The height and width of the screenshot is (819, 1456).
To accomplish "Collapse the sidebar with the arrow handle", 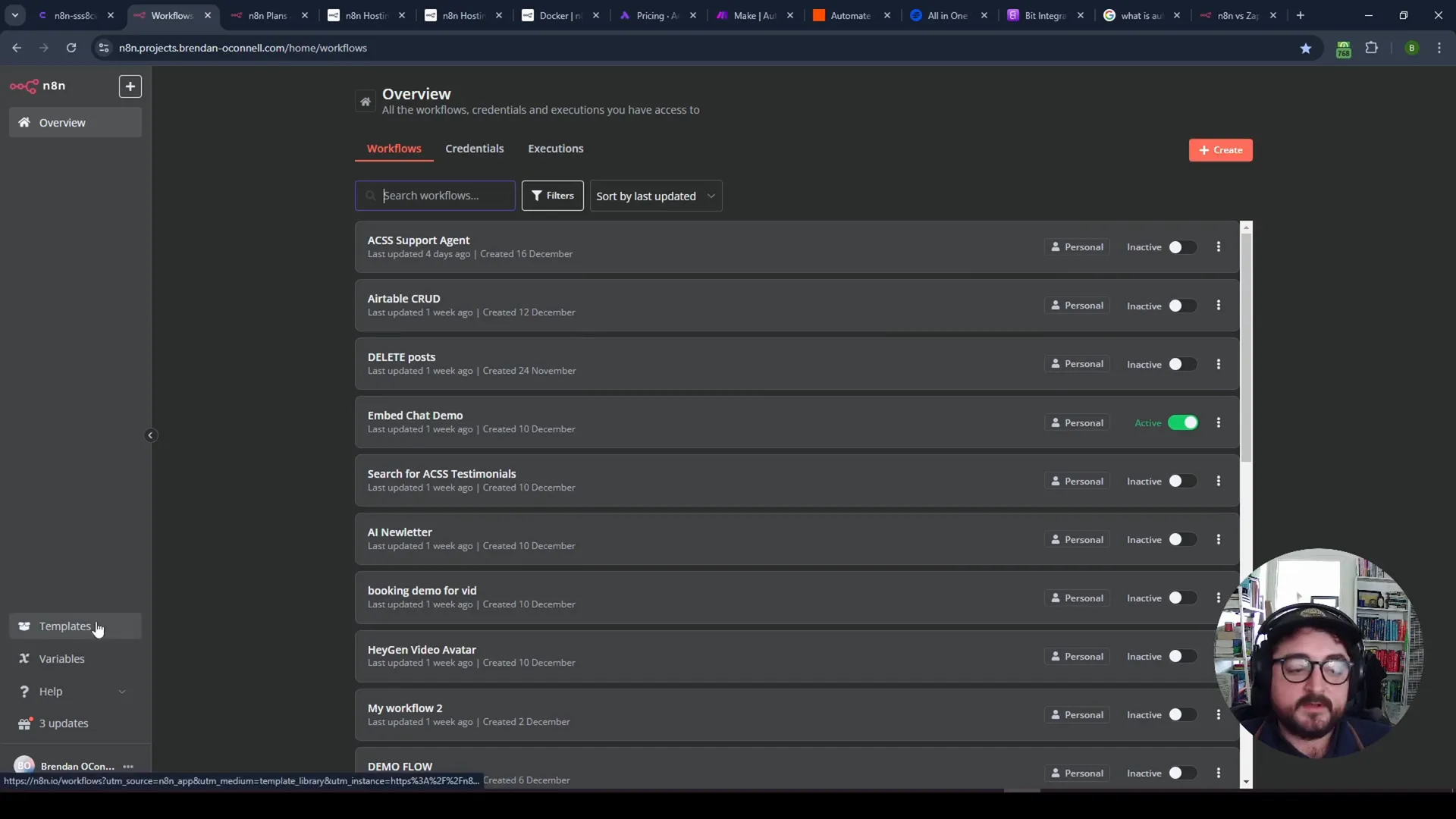I will (x=150, y=435).
